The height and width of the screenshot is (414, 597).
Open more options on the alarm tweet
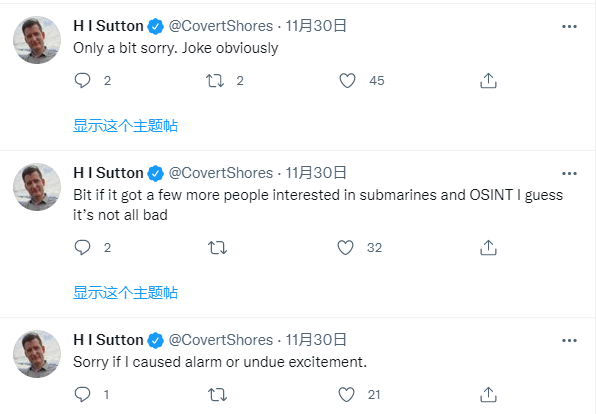(569, 340)
